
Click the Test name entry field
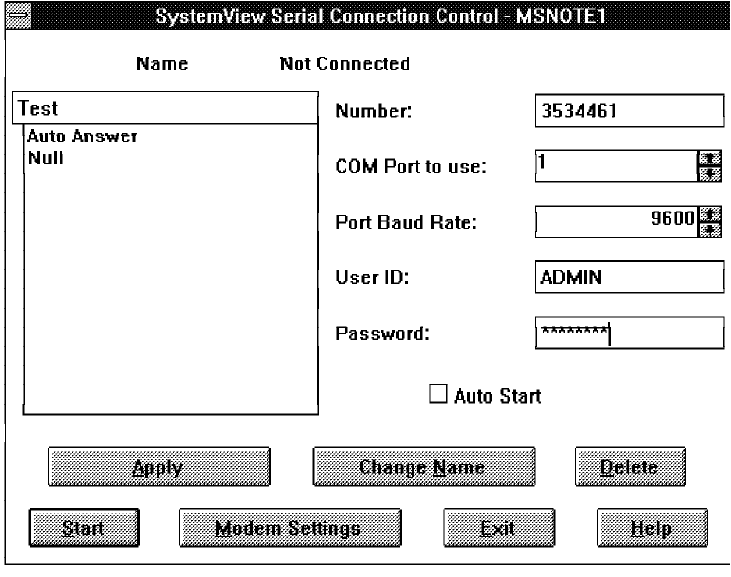(166, 108)
